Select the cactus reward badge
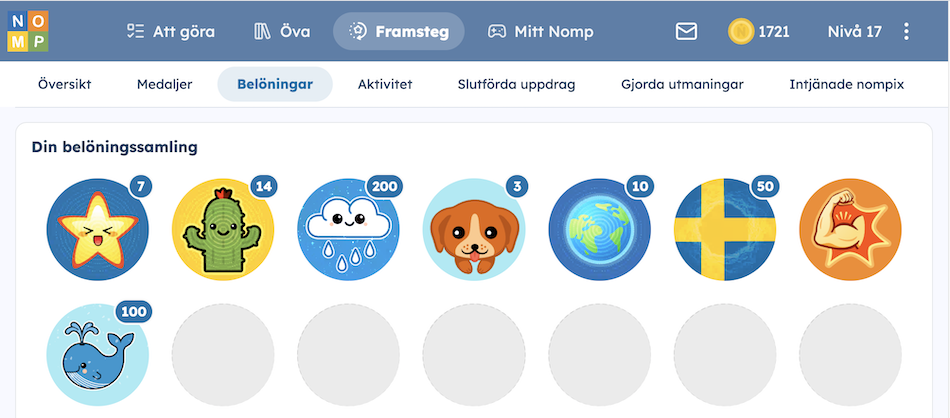Viewport: 950px width, 418px height. click(x=223, y=229)
